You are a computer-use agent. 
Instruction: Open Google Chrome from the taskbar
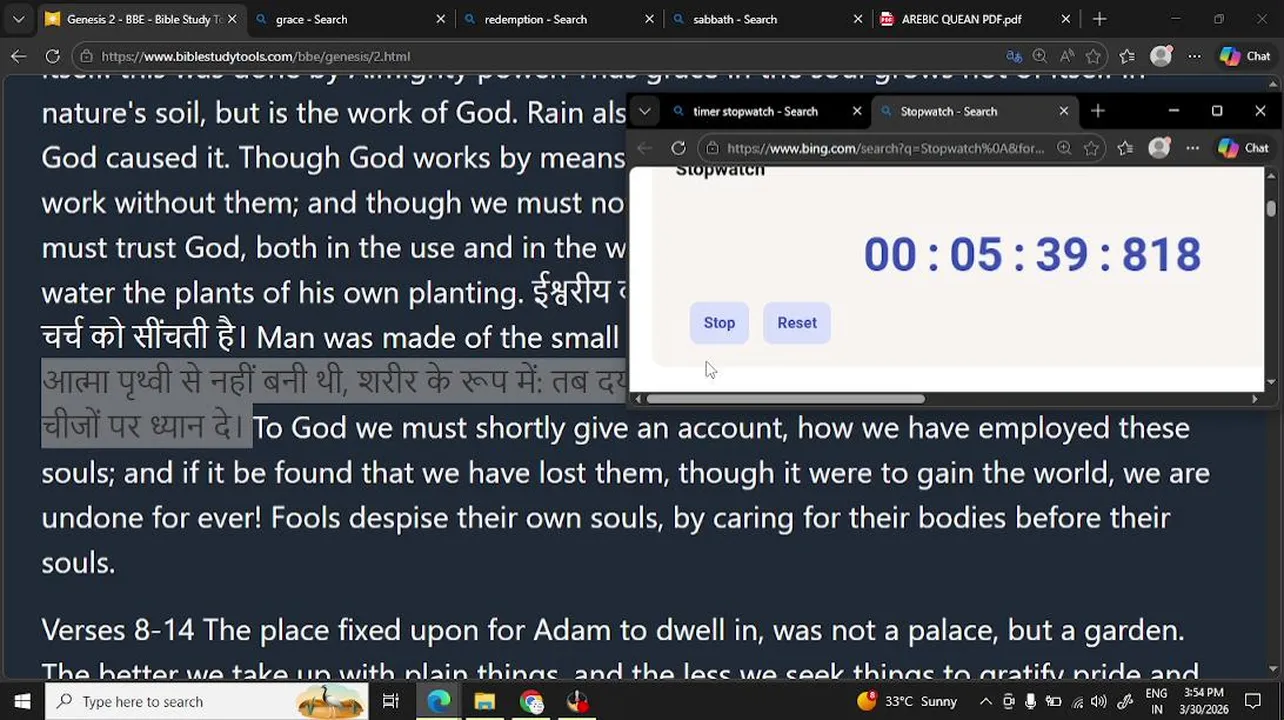click(532, 701)
